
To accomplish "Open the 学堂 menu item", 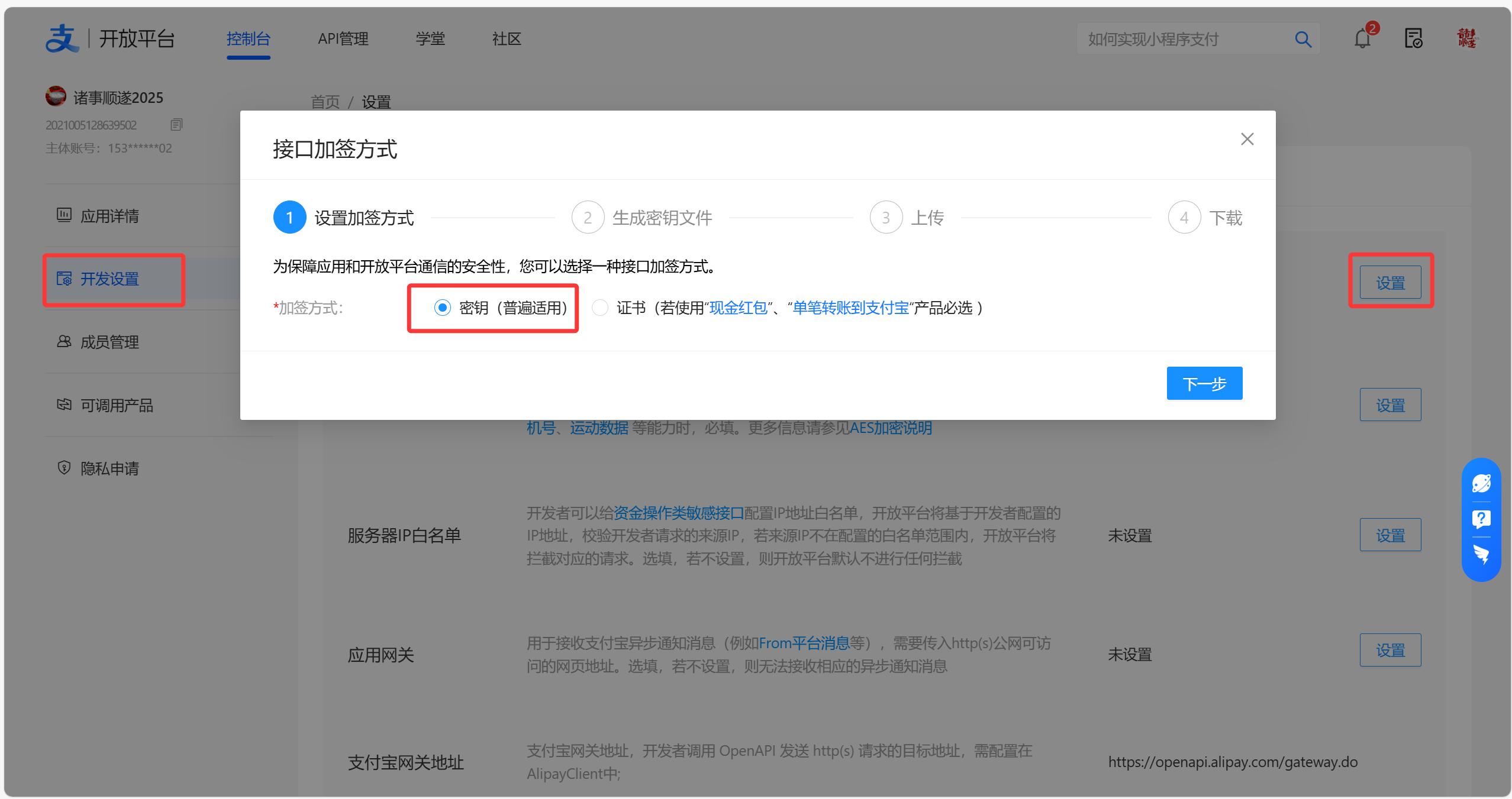I will (x=430, y=39).
